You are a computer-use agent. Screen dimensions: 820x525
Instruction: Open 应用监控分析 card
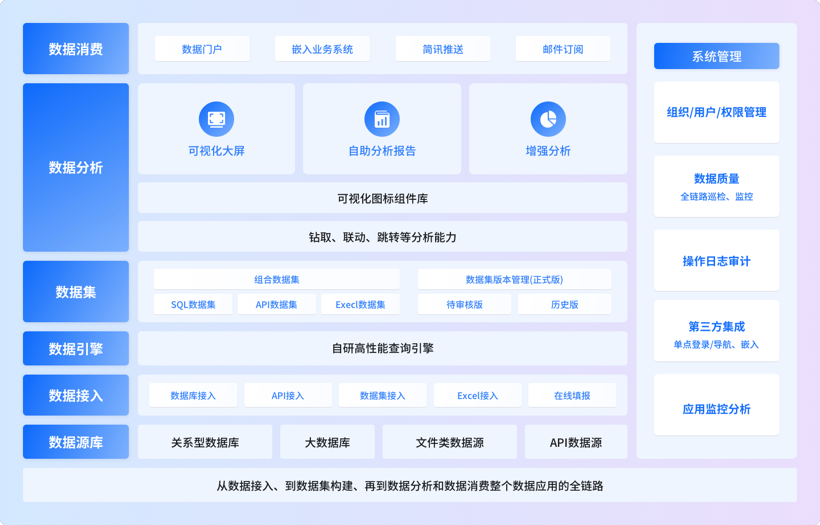point(716,409)
